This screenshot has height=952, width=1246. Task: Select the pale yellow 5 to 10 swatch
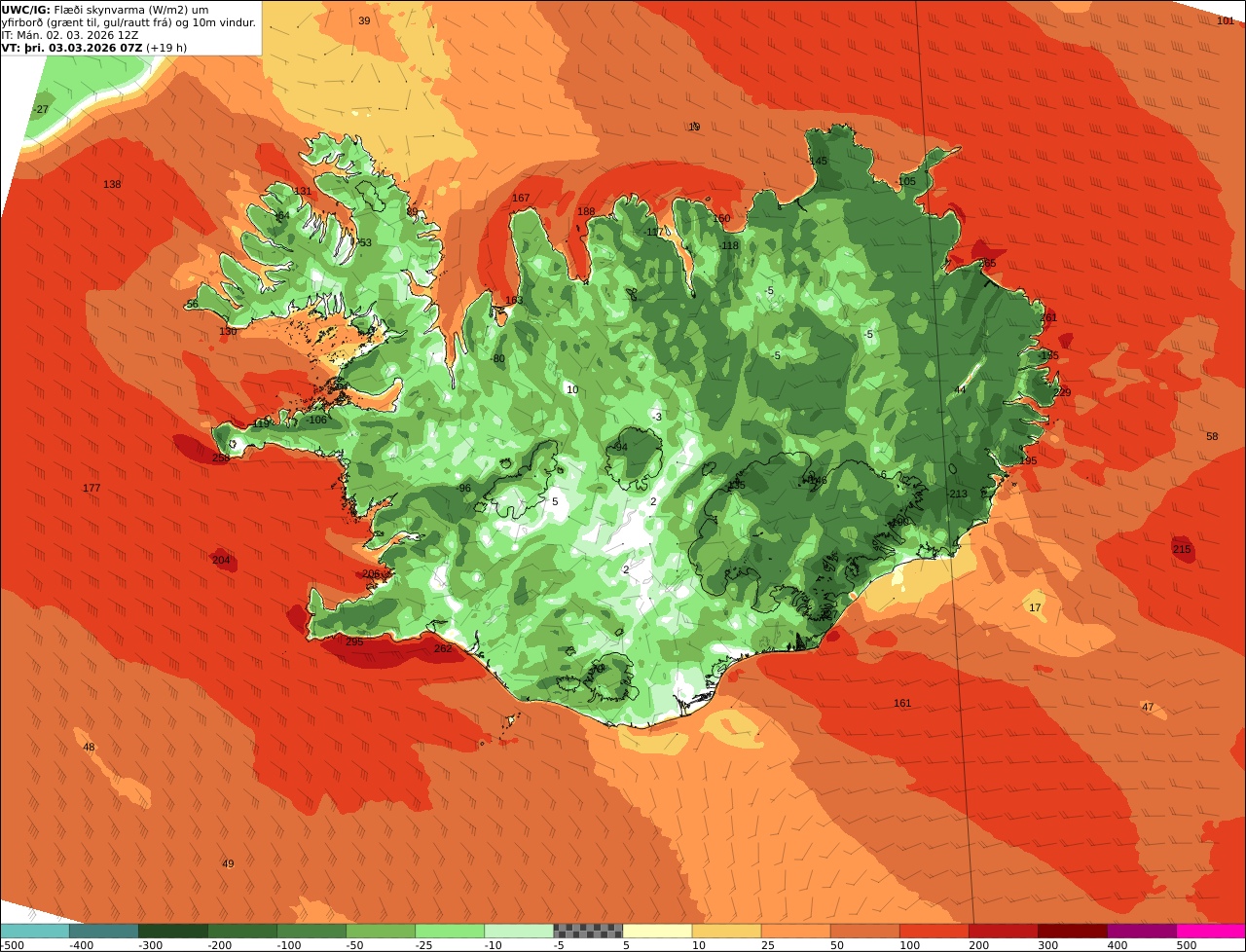click(656, 931)
